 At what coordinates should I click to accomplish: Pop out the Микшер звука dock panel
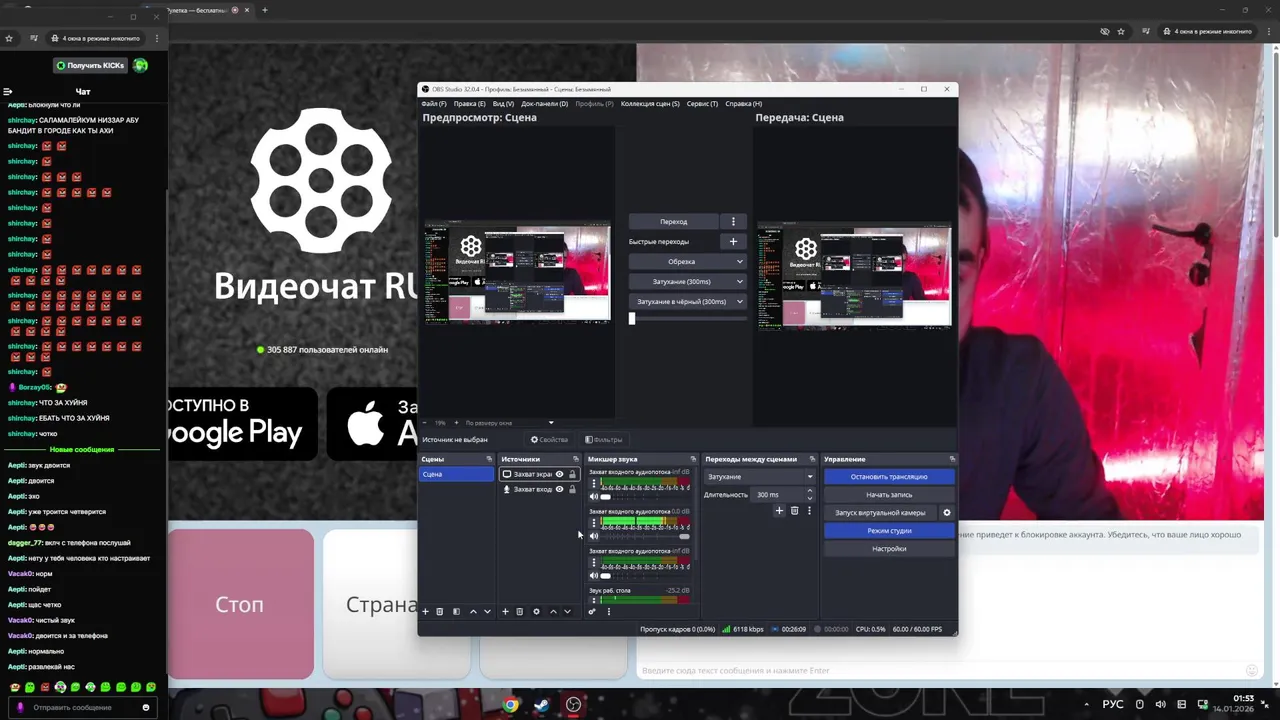point(693,459)
